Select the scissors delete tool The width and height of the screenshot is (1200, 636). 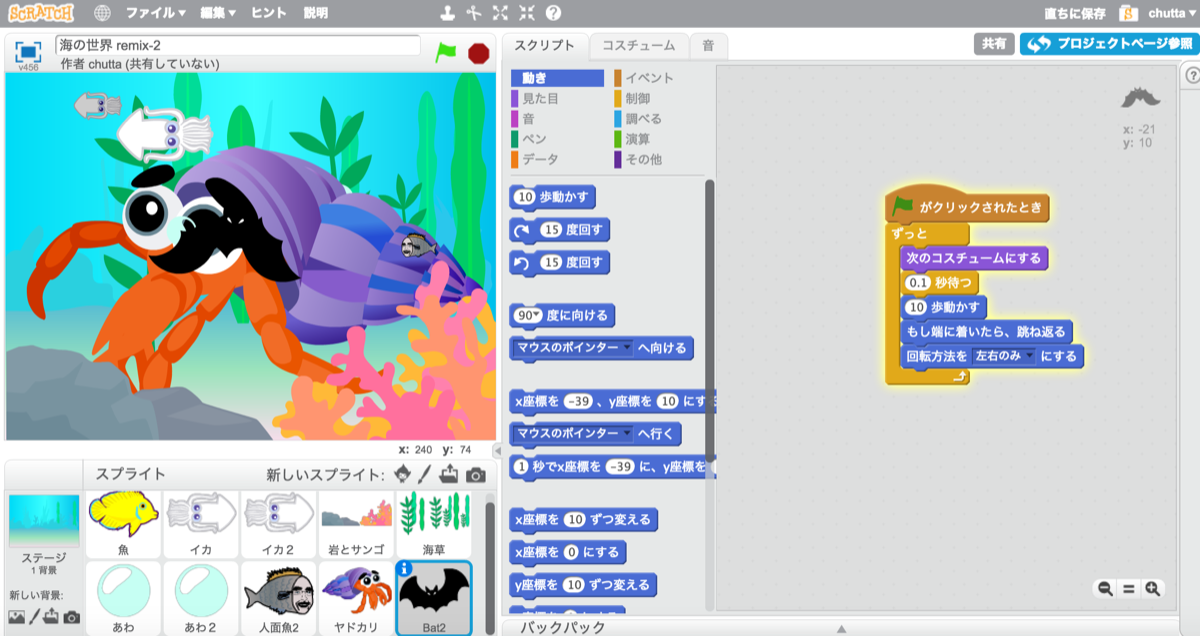[474, 13]
